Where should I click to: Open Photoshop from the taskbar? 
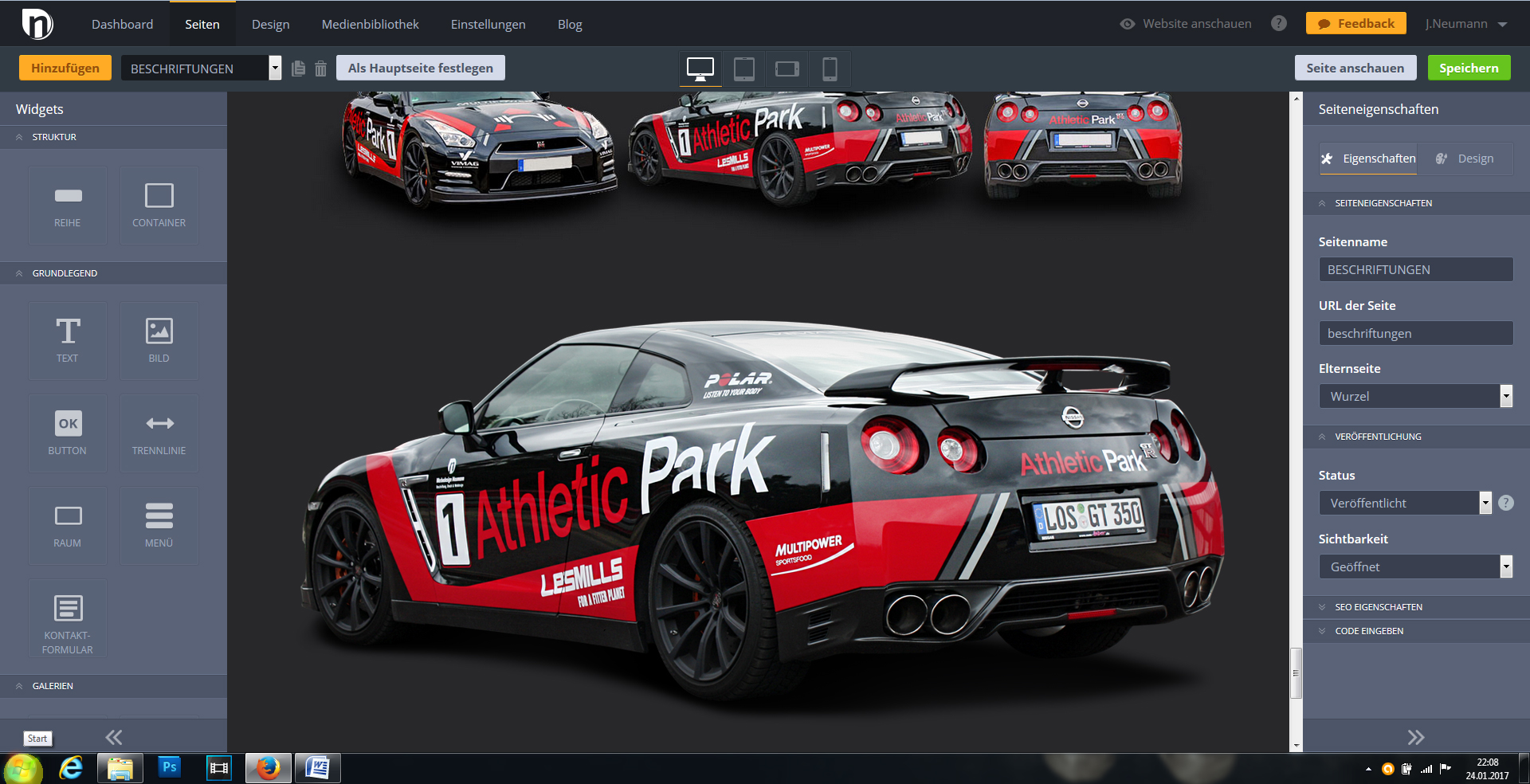pyautogui.click(x=170, y=767)
